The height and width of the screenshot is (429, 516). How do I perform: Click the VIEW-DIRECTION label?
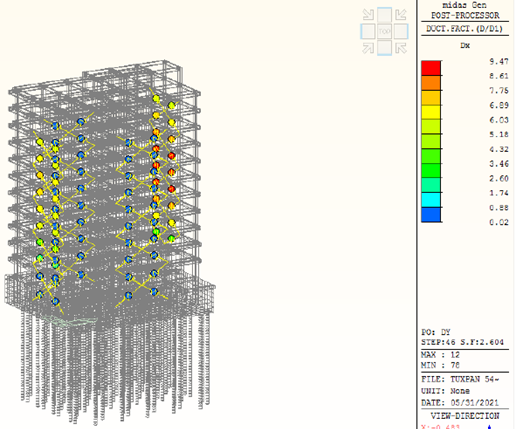pos(465,416)
